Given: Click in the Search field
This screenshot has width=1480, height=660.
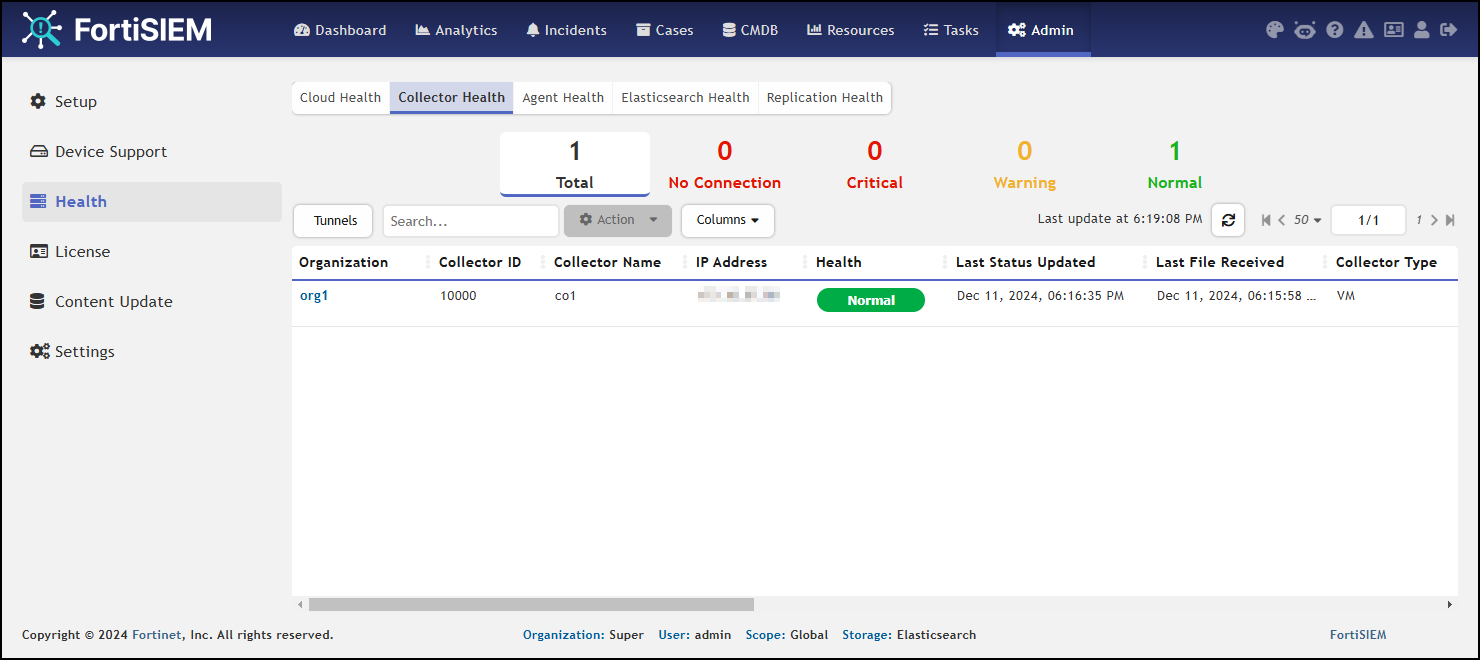Looking at the screenshot, I should 470,220.
